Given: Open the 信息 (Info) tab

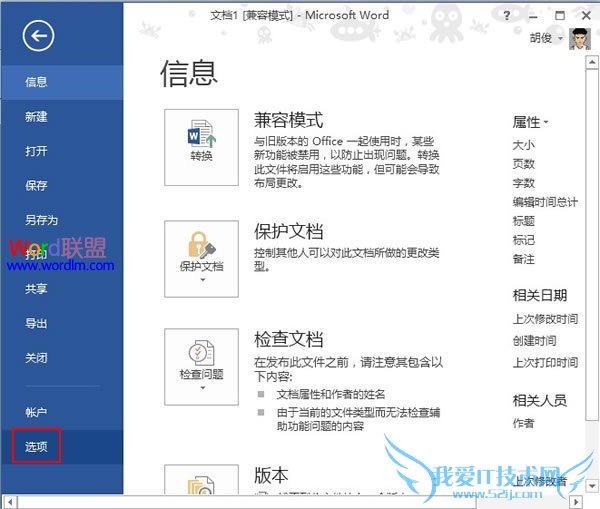Looking at the screenshot, I should click(62, 82).
